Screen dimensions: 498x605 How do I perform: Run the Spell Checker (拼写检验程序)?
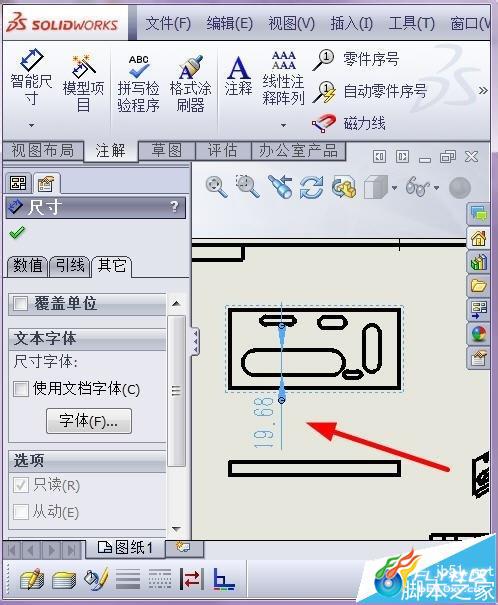[138, 83]
